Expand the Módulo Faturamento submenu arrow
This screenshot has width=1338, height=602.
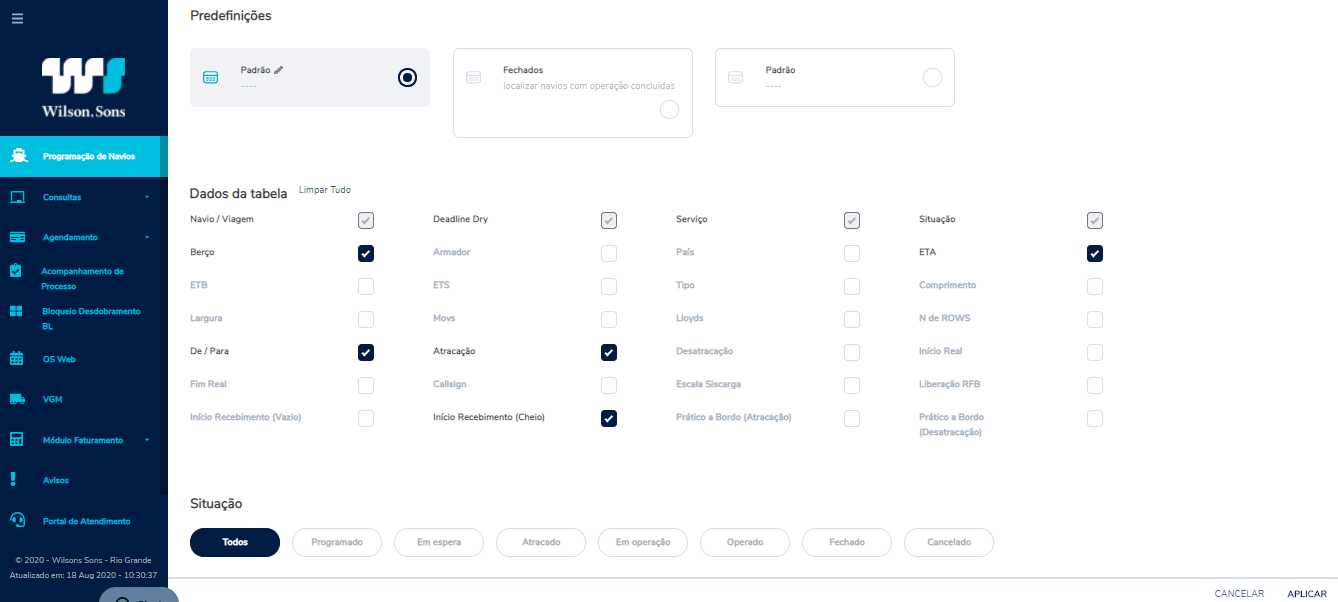click(147, 440)
